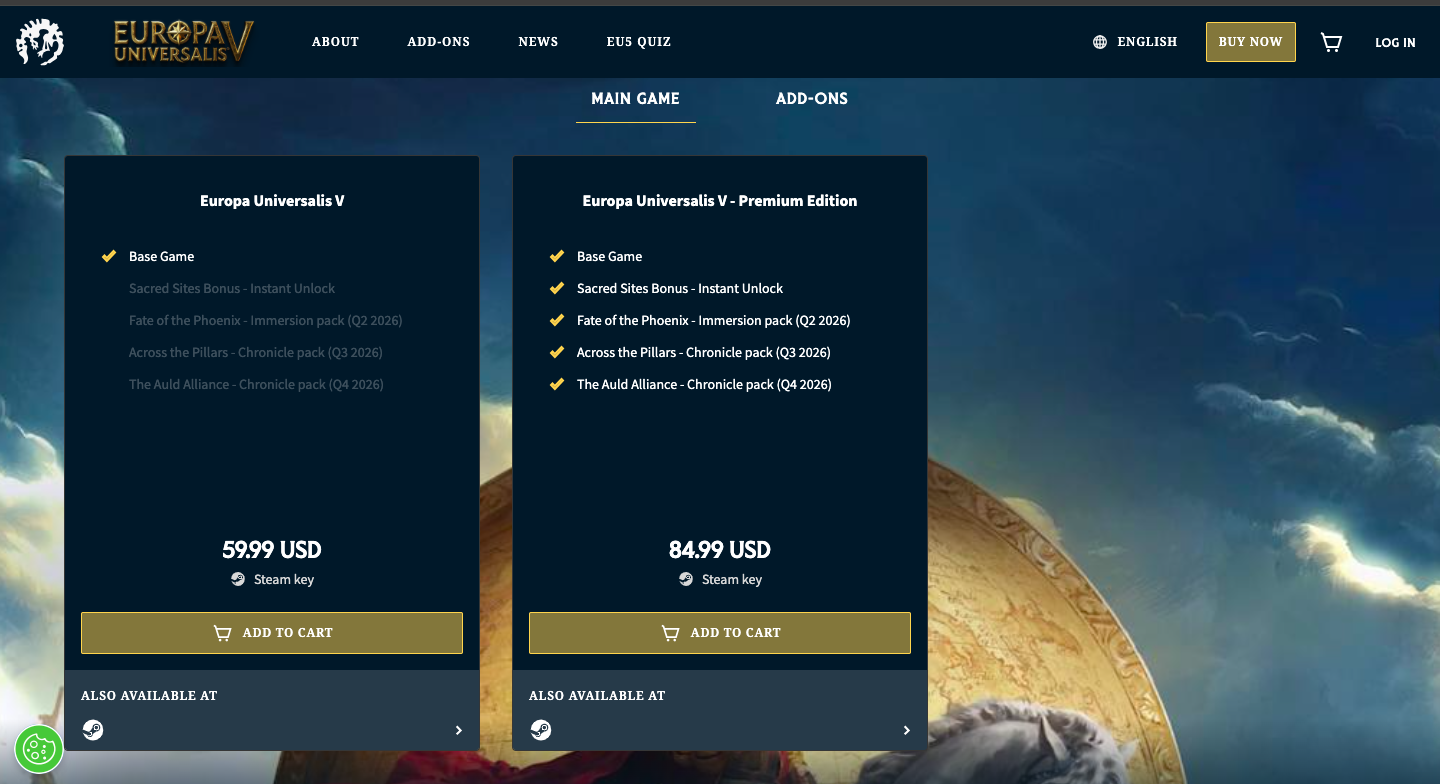Open Steam store from Premium Edition card
Screen dimensions: 1440x784
click(541, 730)
